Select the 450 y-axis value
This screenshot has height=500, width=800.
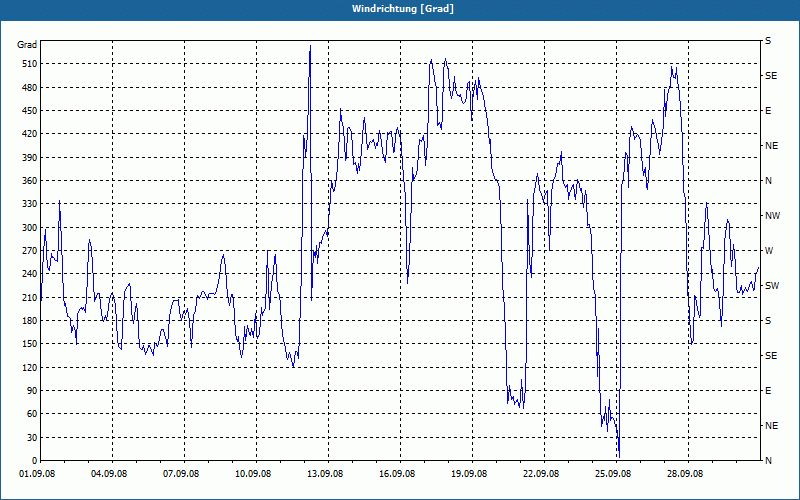pyautogui.click(x=30, y=111)
